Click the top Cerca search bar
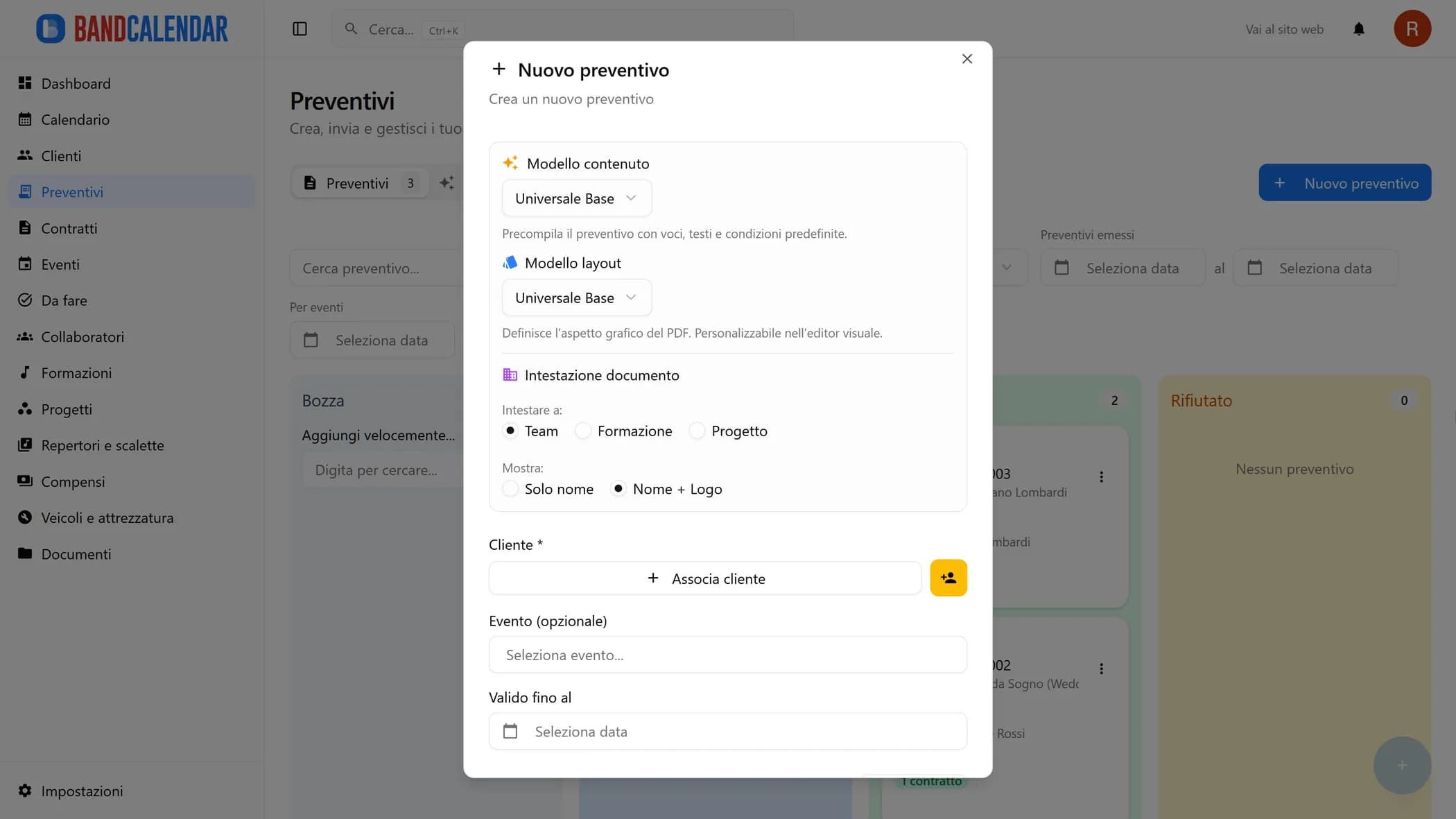1456x819 pixels. click(x=562, y=28)
